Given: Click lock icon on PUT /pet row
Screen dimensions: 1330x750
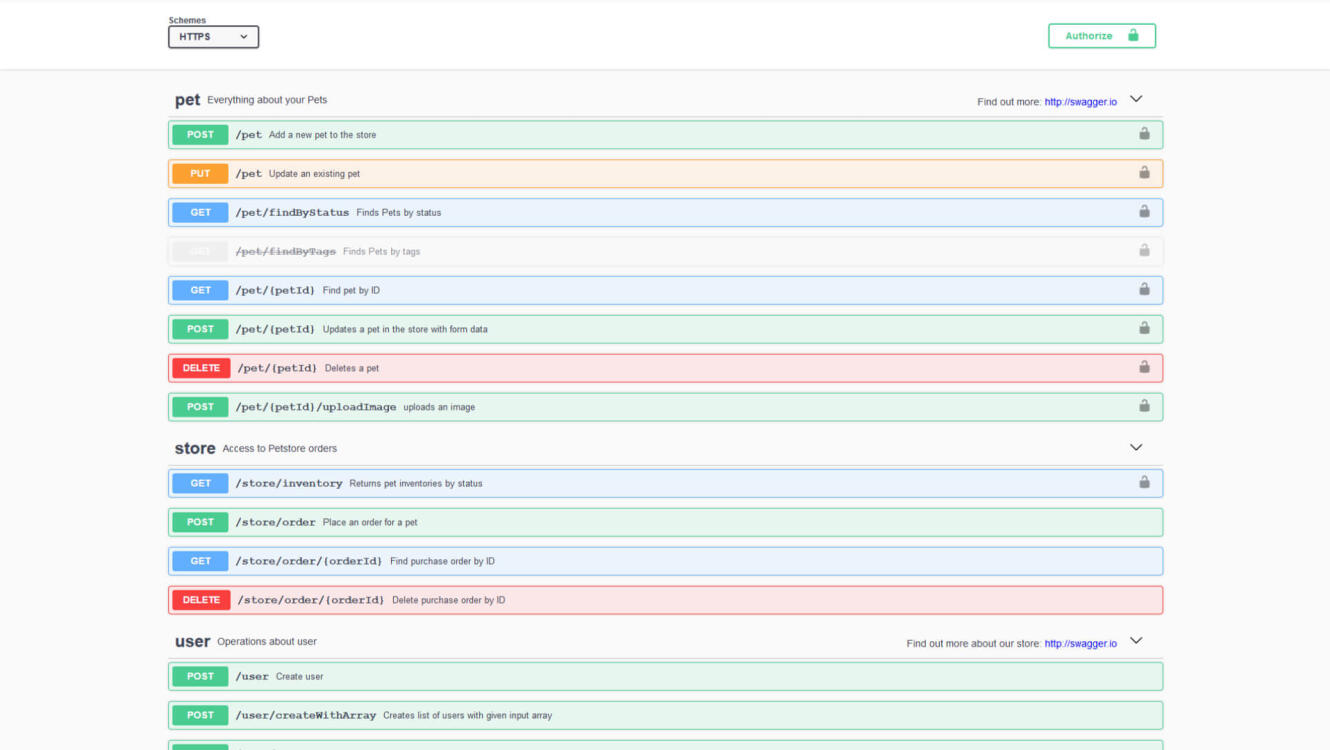Looking at the screenshot, I should click(1144, 173).
